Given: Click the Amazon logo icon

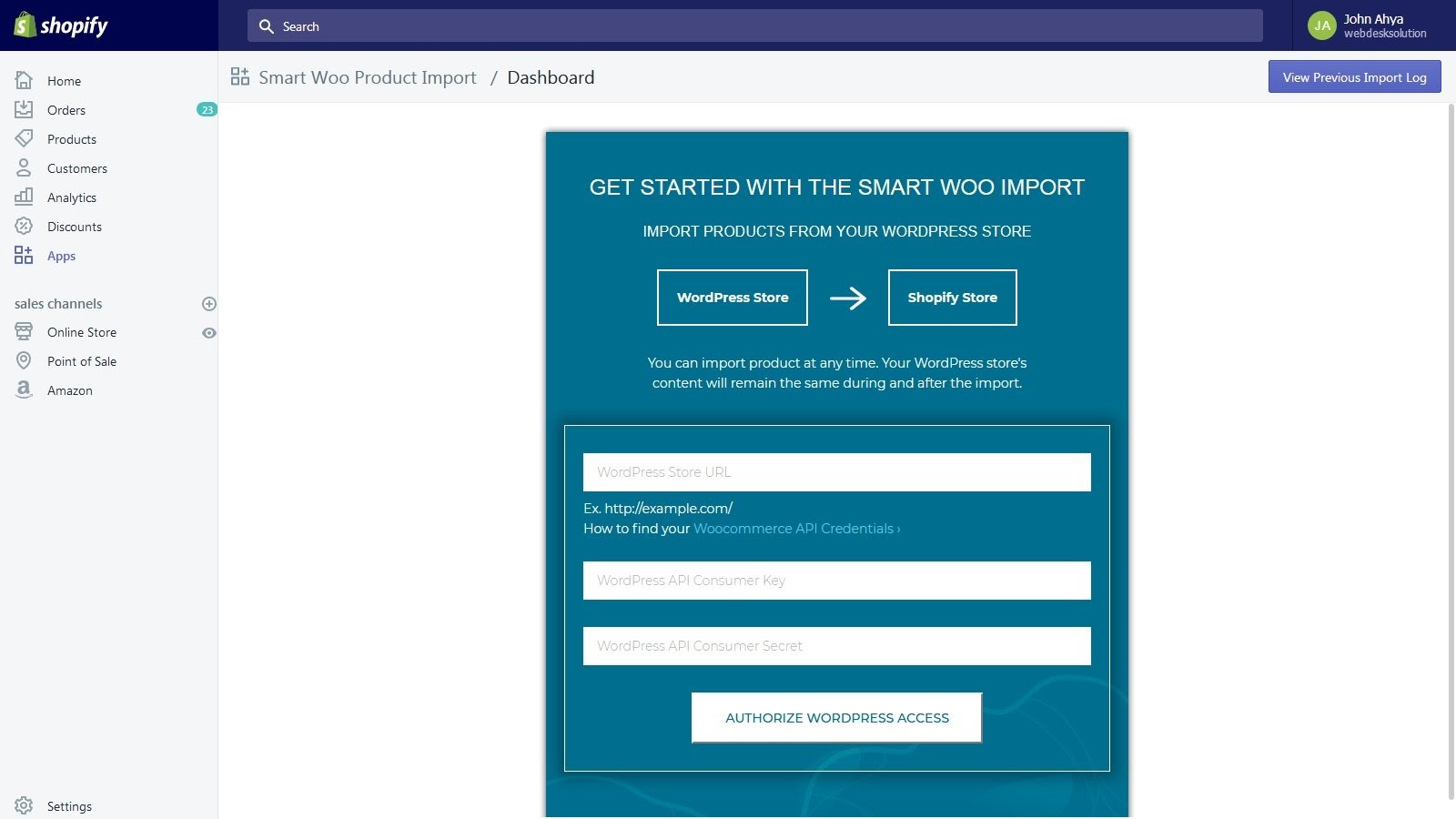Looking at the screenshot, I should [24, 389].
